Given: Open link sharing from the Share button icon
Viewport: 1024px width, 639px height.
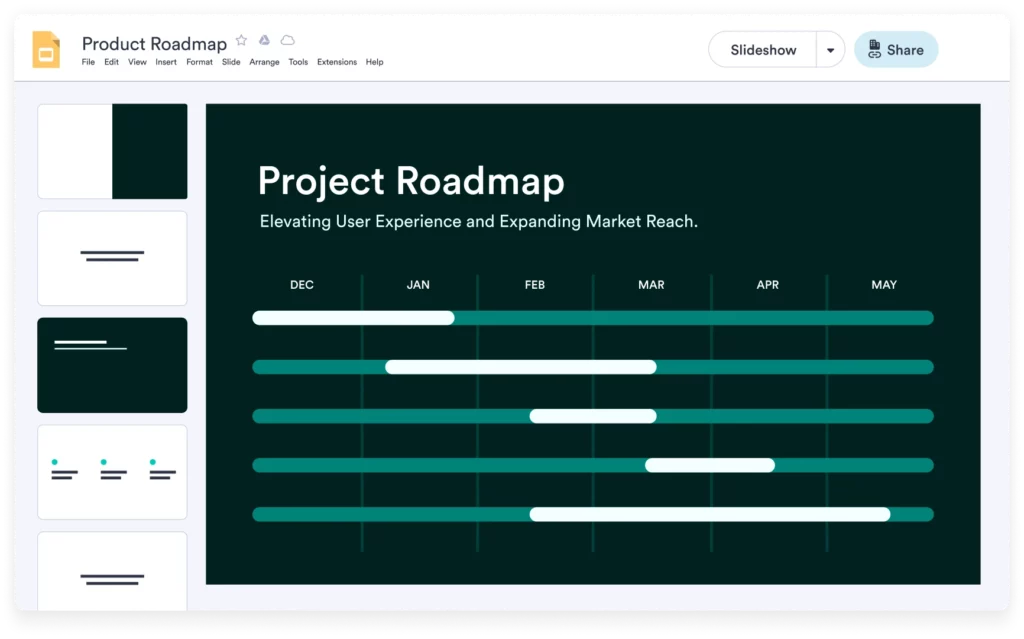Looking at the screenshot, I should click(875, 49).
